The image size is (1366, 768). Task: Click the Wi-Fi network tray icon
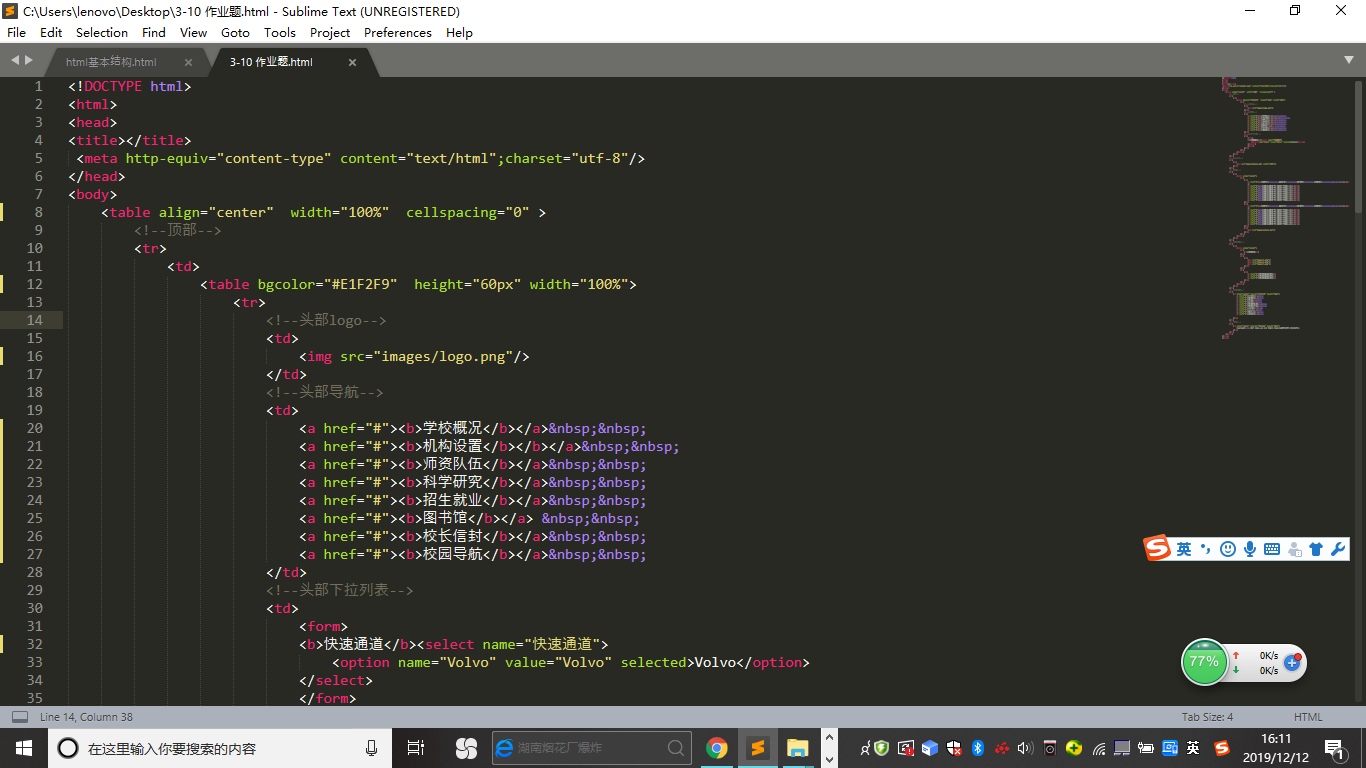tap(1099, 748)
